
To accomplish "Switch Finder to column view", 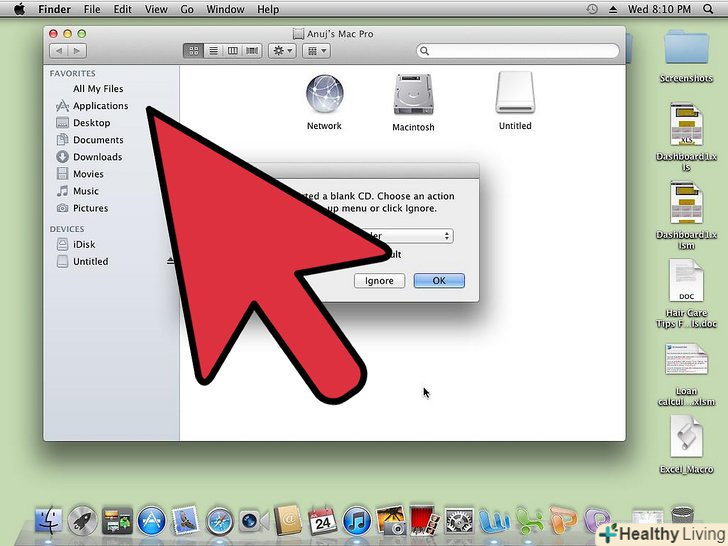I will [x=233, y=51].
